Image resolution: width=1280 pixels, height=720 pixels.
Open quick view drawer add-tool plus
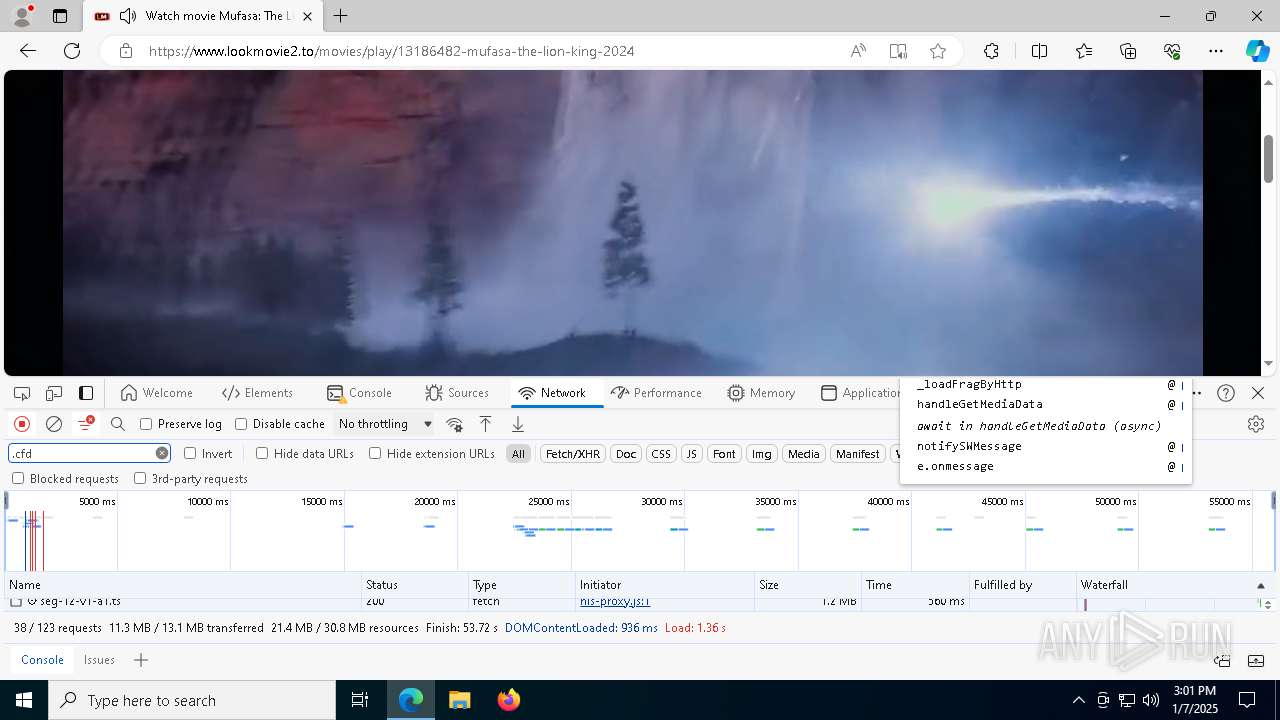pos(141,660)
